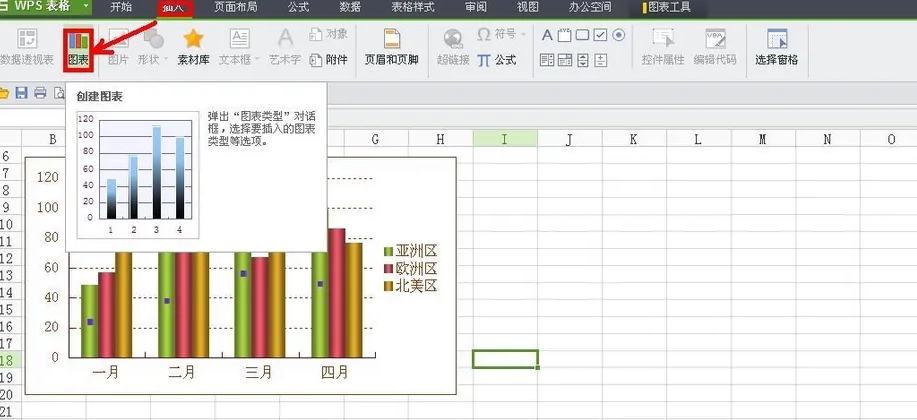
Task: Expand the 符号 symbol dropdown arrow
Action: 523,35
